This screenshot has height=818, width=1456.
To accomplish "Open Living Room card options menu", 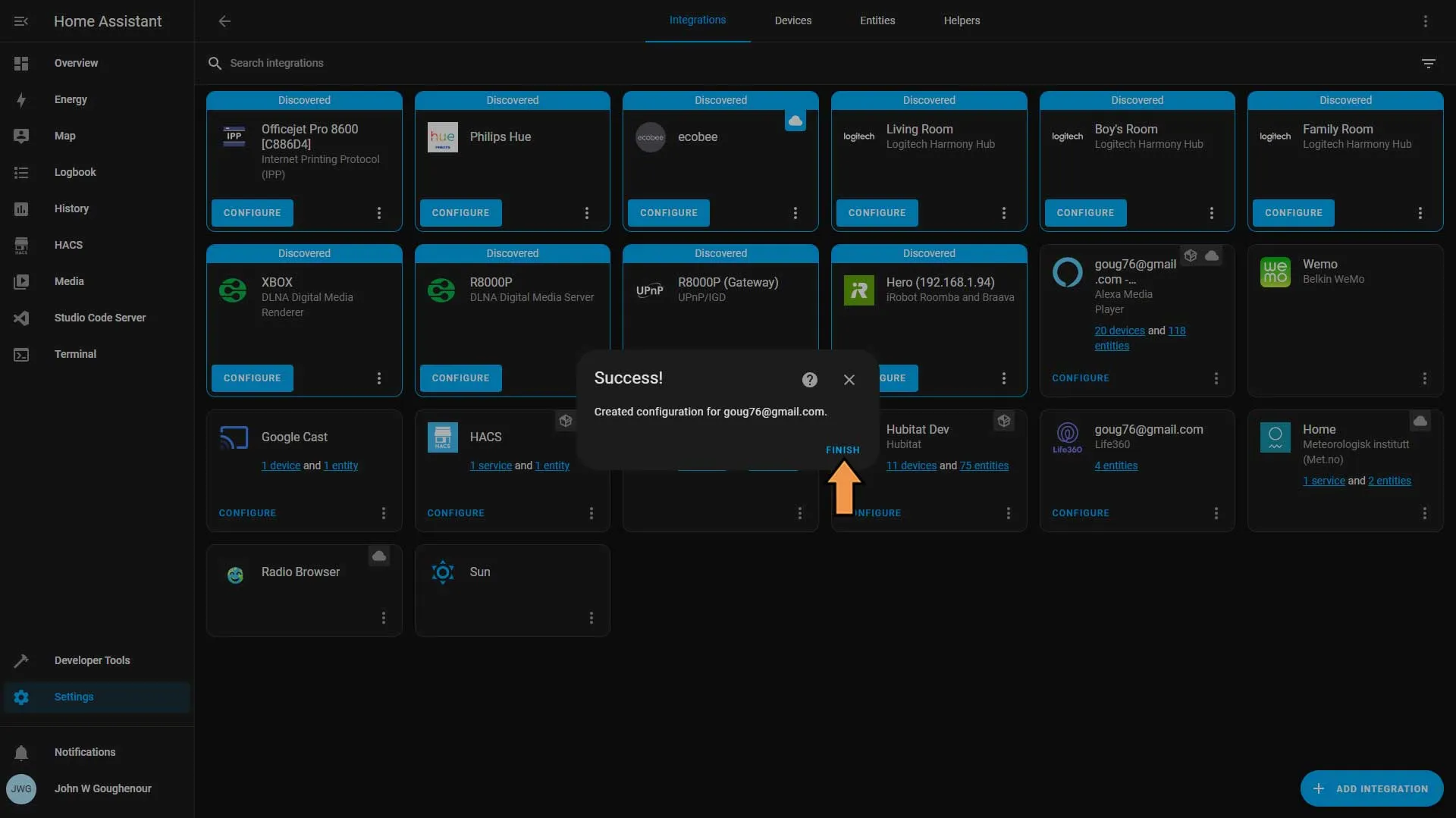I will [1004, 214].
